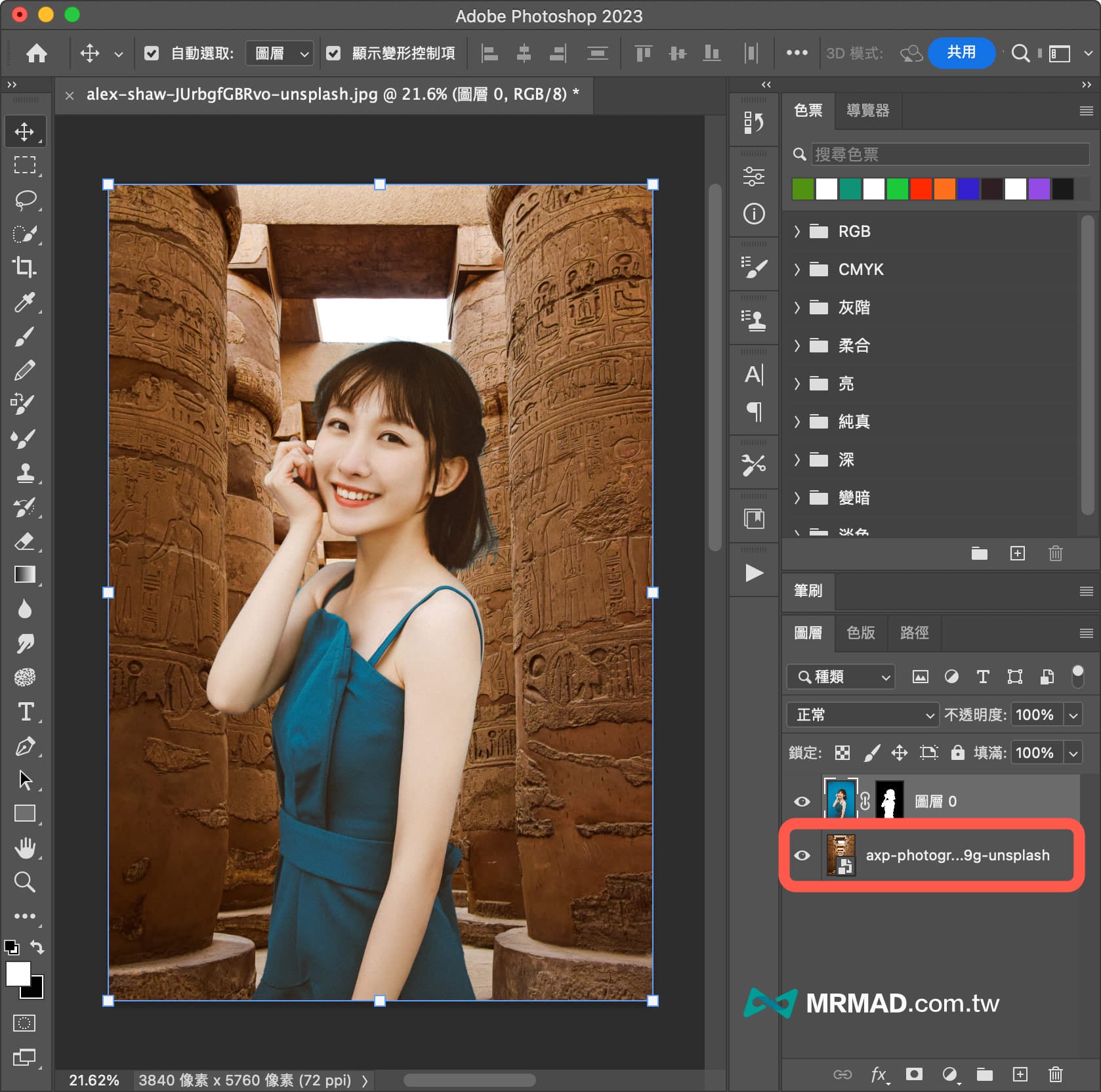Expand the RGB swatch folder
The image size is (1101, 1092).
pyautogui.click(x=797, y=231)
